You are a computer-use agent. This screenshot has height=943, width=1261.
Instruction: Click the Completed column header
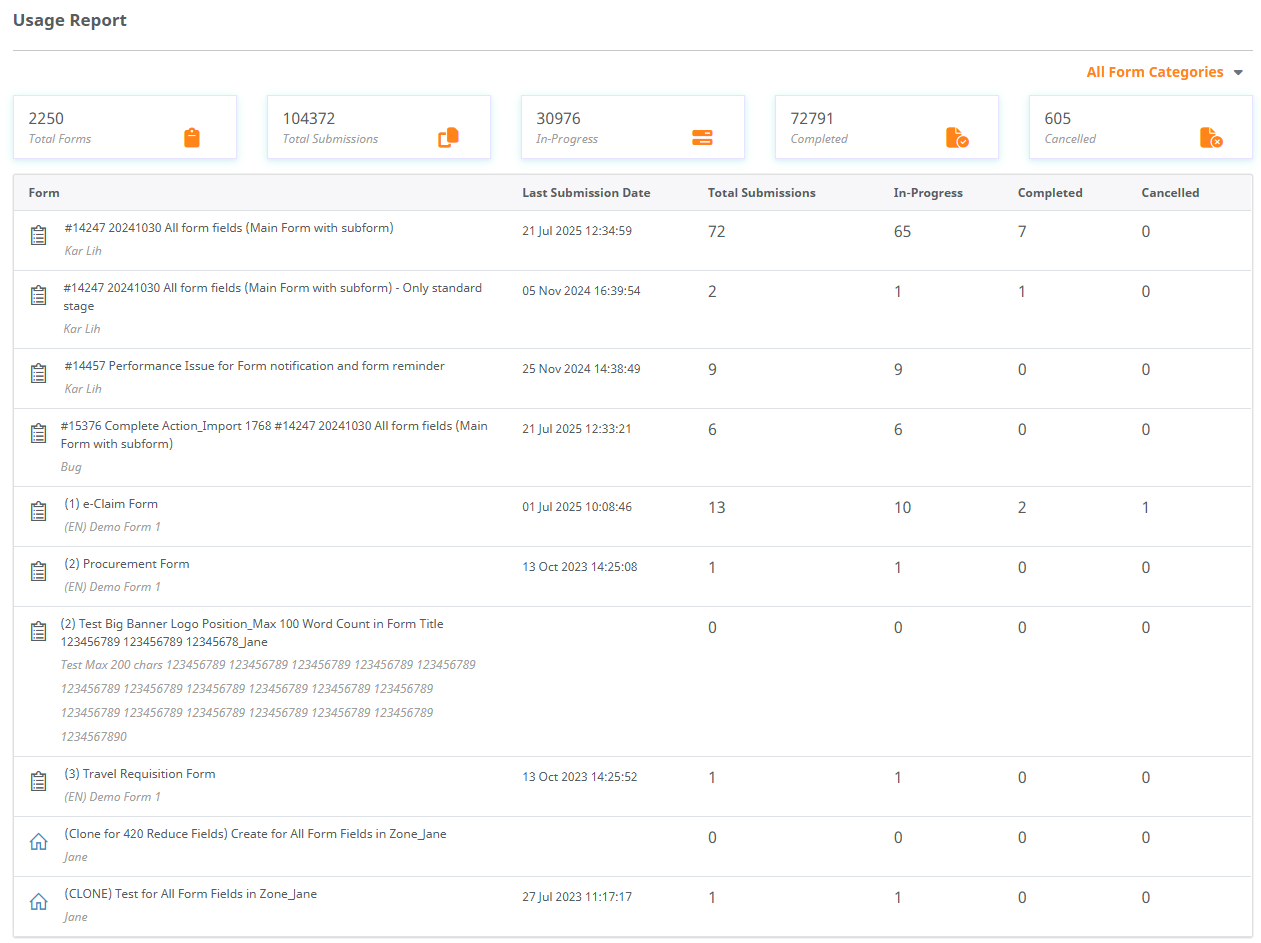coord(1050,193)
